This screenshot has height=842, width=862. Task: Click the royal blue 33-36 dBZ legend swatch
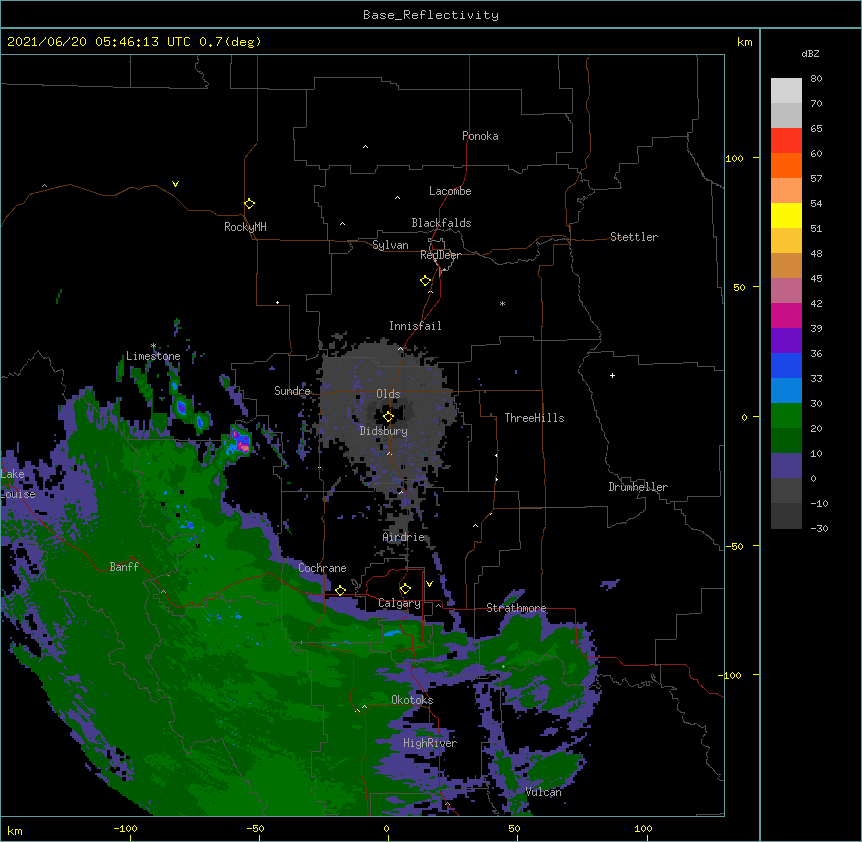[786, 365]
